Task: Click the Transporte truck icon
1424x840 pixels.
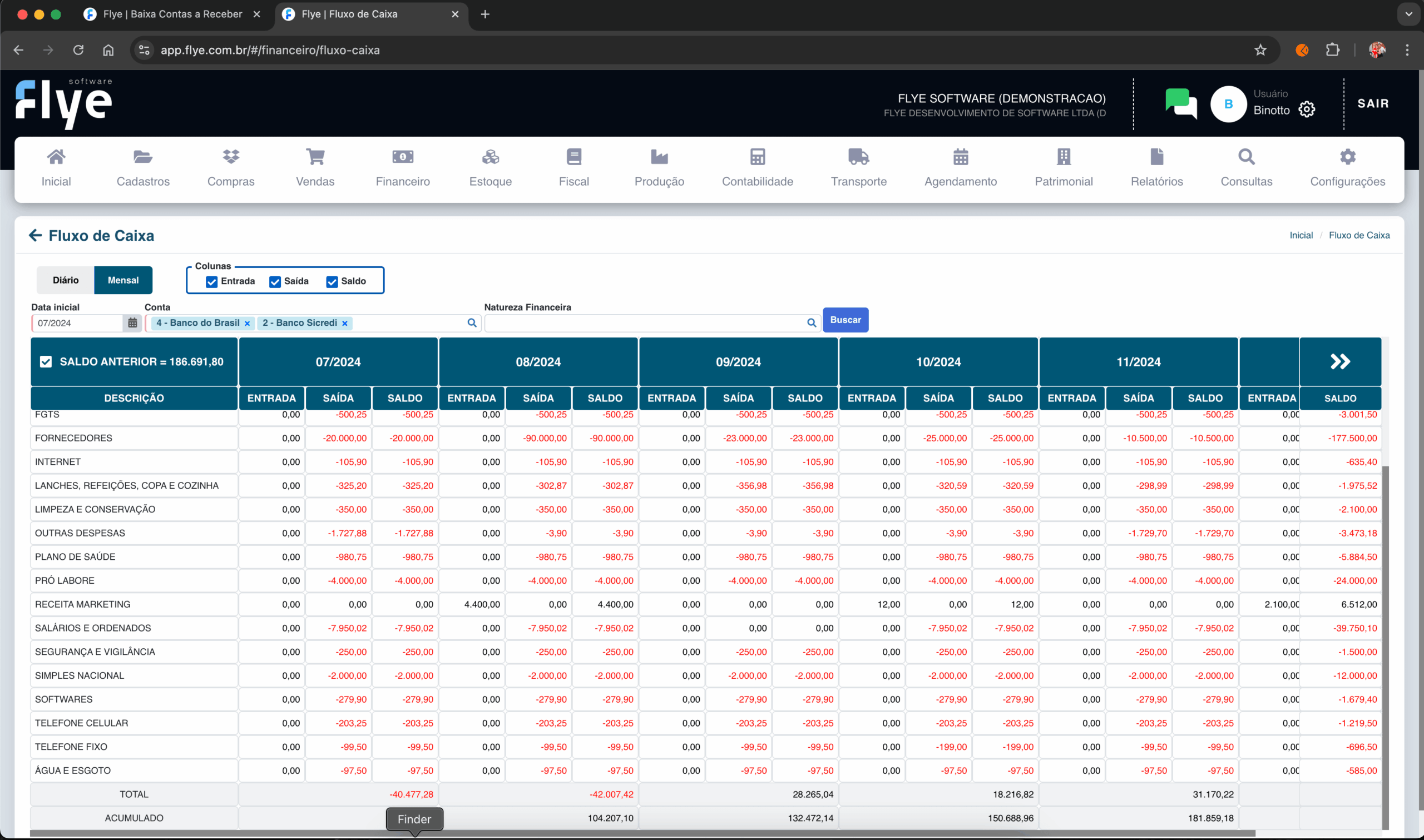Action: click(858, 157)
